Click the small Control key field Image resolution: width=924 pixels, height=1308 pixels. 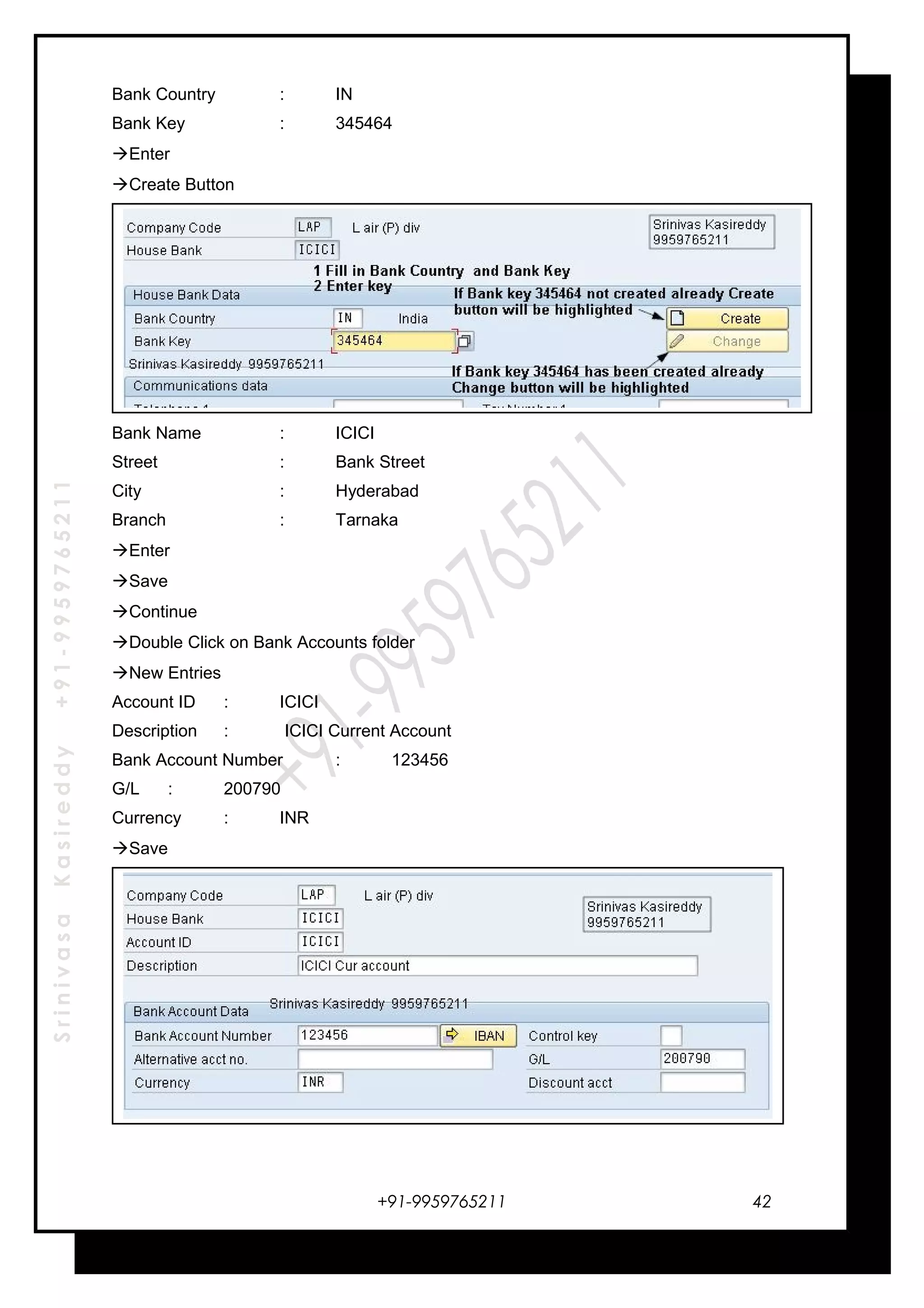(670, 1036)
